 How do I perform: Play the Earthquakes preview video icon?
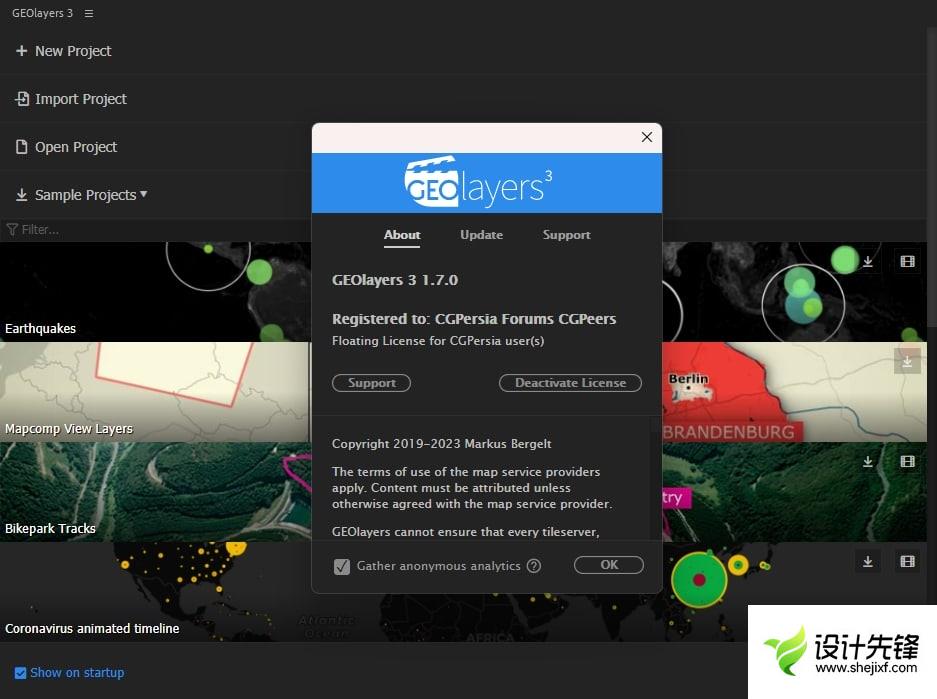coord(907,262)
